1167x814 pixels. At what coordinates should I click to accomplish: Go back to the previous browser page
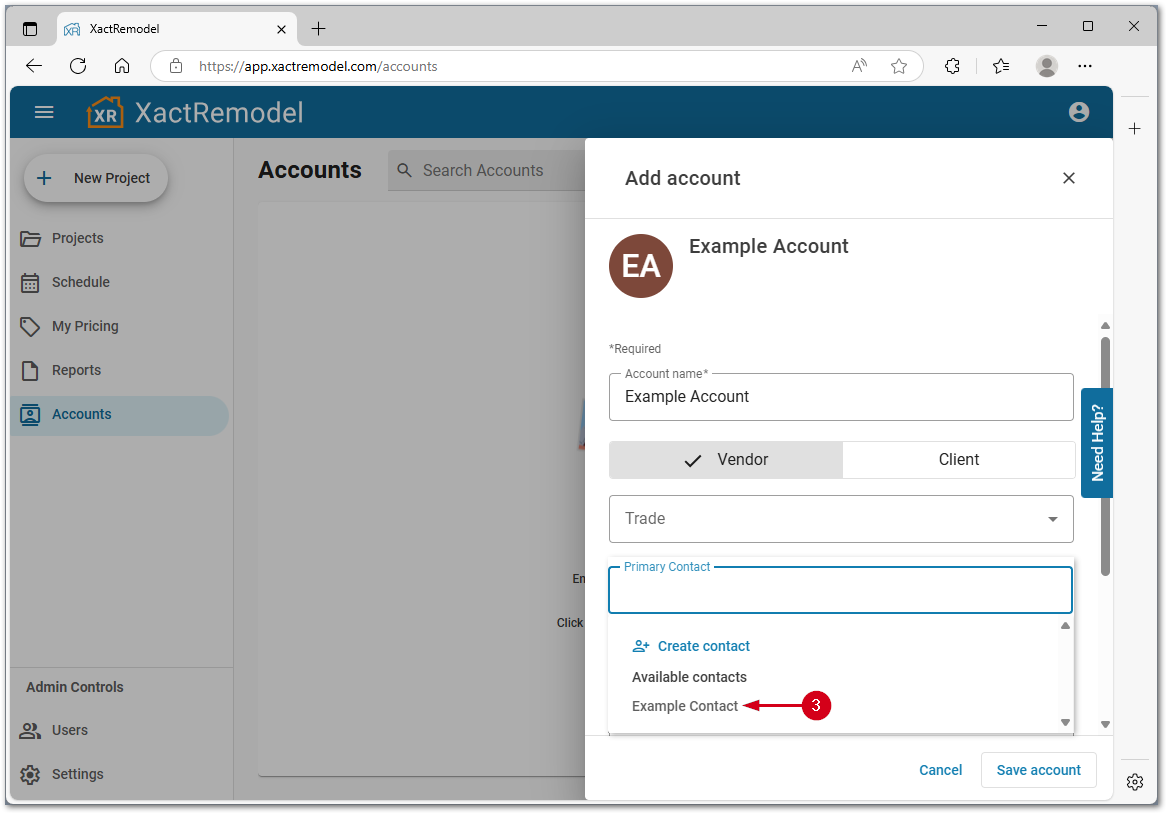point(34,66)
